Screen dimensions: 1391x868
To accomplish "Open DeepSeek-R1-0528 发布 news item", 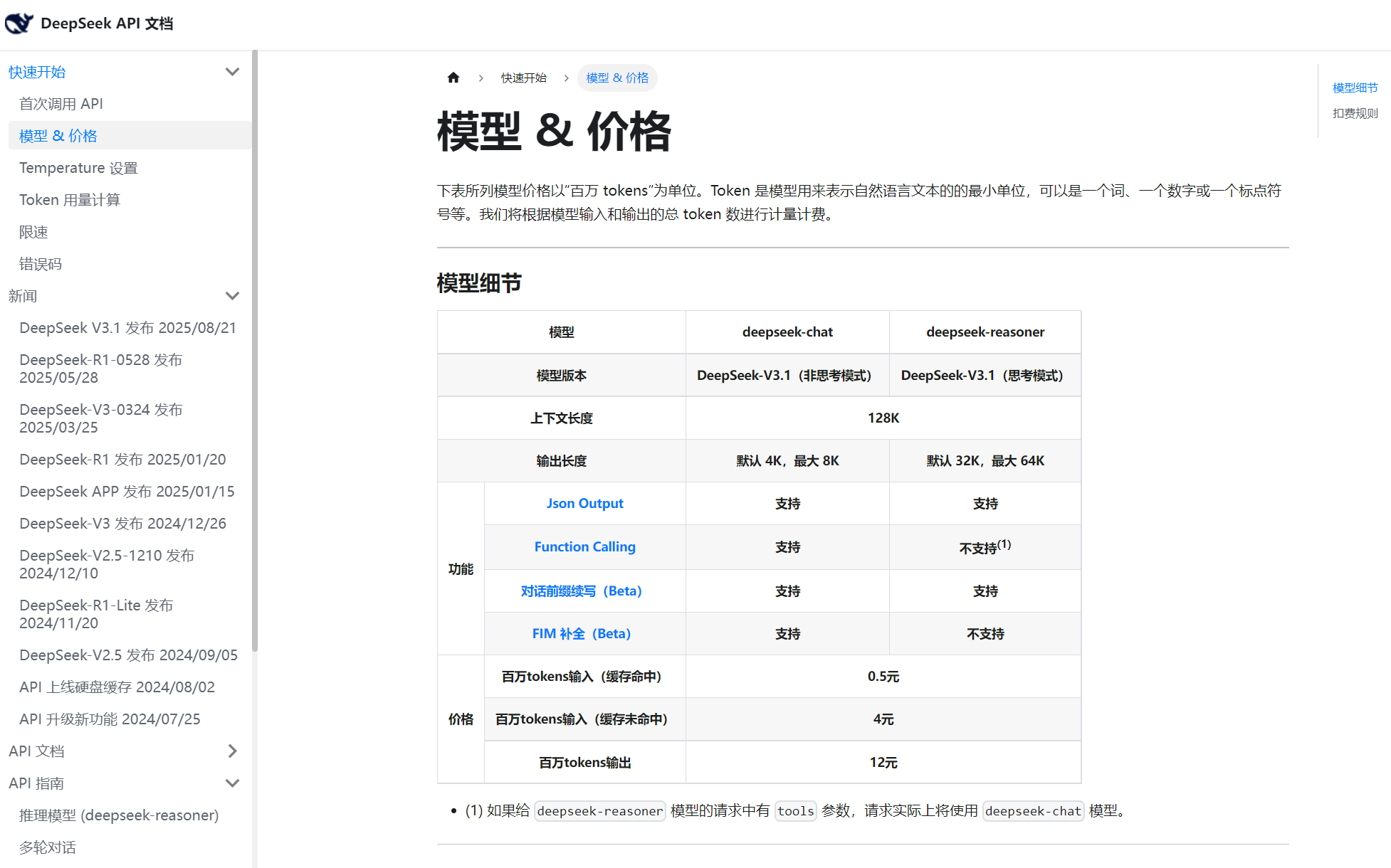I will (x=101, y=369).
